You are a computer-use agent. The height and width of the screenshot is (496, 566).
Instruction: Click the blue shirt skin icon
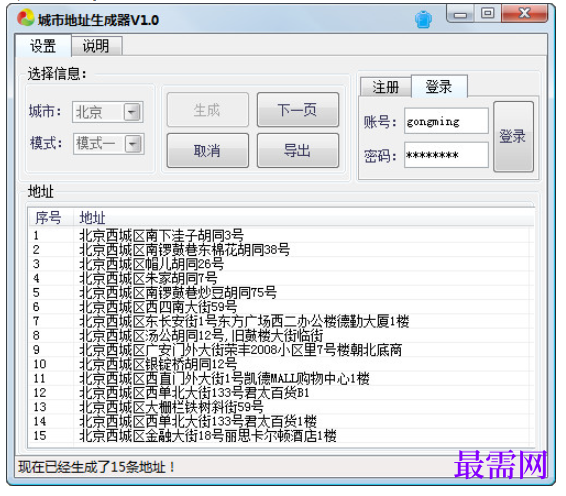[x=423, y=19]
